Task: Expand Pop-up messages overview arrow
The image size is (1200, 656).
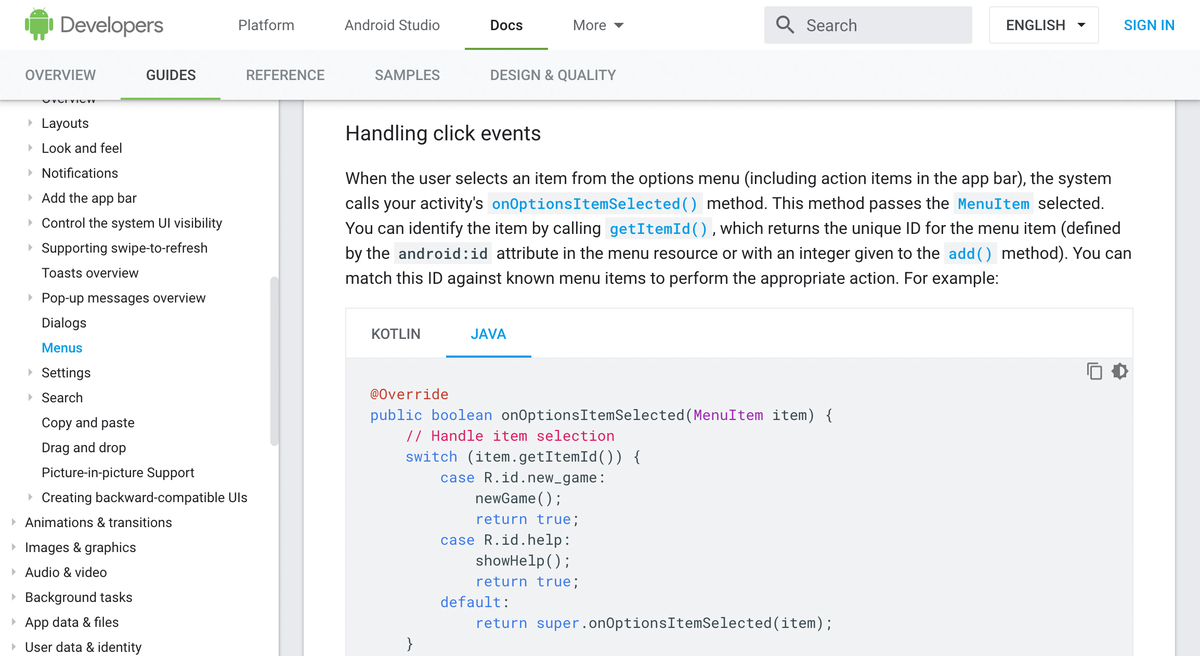Action: 30,298
